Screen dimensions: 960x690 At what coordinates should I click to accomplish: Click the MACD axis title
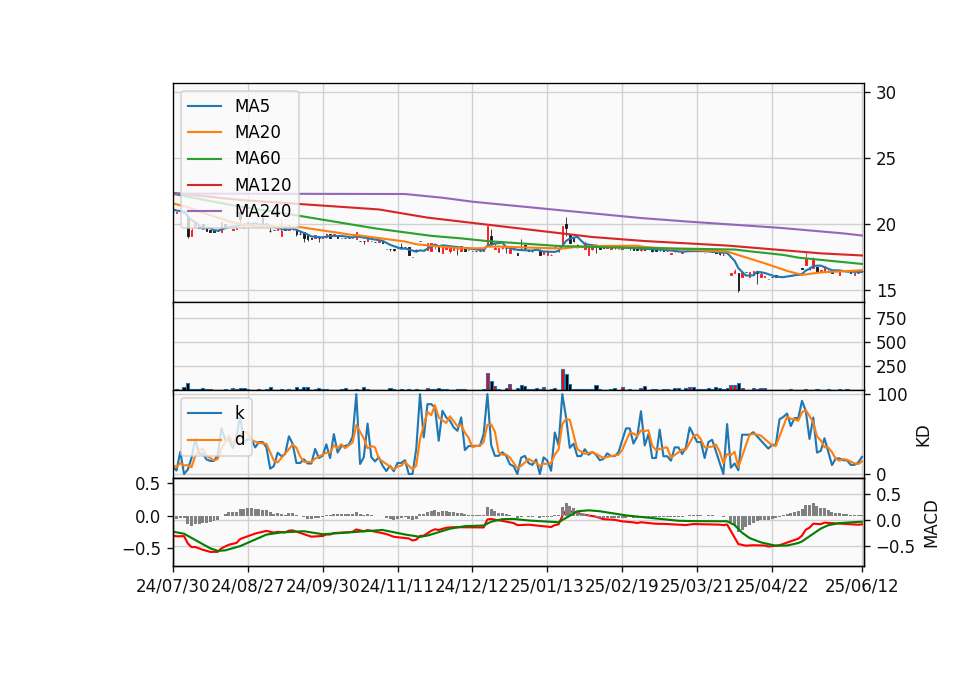click(931, 524)
